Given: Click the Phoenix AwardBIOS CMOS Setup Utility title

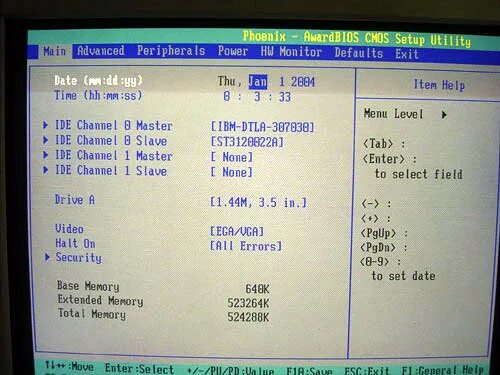Looking at the screenshot, I should [357, 38].
